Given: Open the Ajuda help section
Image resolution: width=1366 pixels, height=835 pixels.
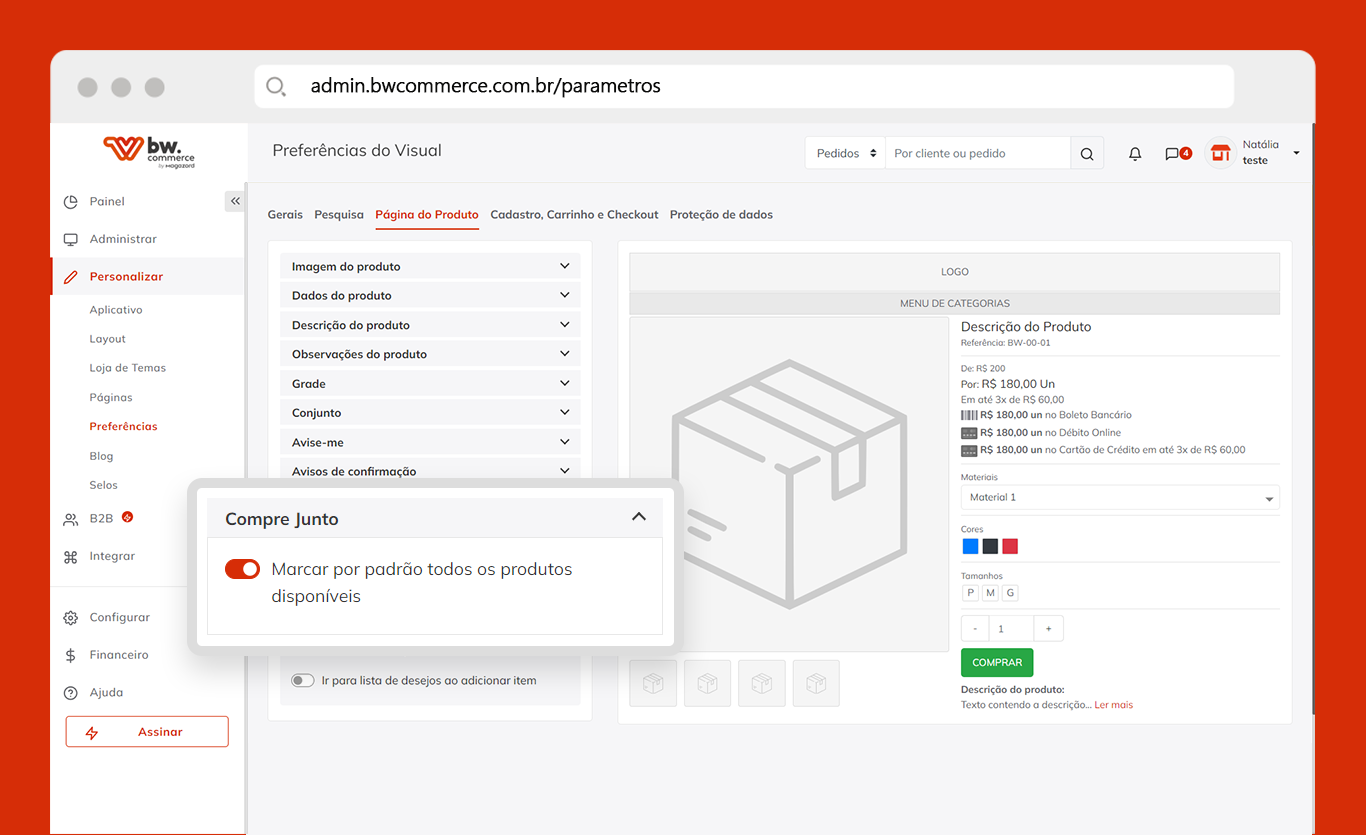Looking at the screenshot, I should 106,692.
